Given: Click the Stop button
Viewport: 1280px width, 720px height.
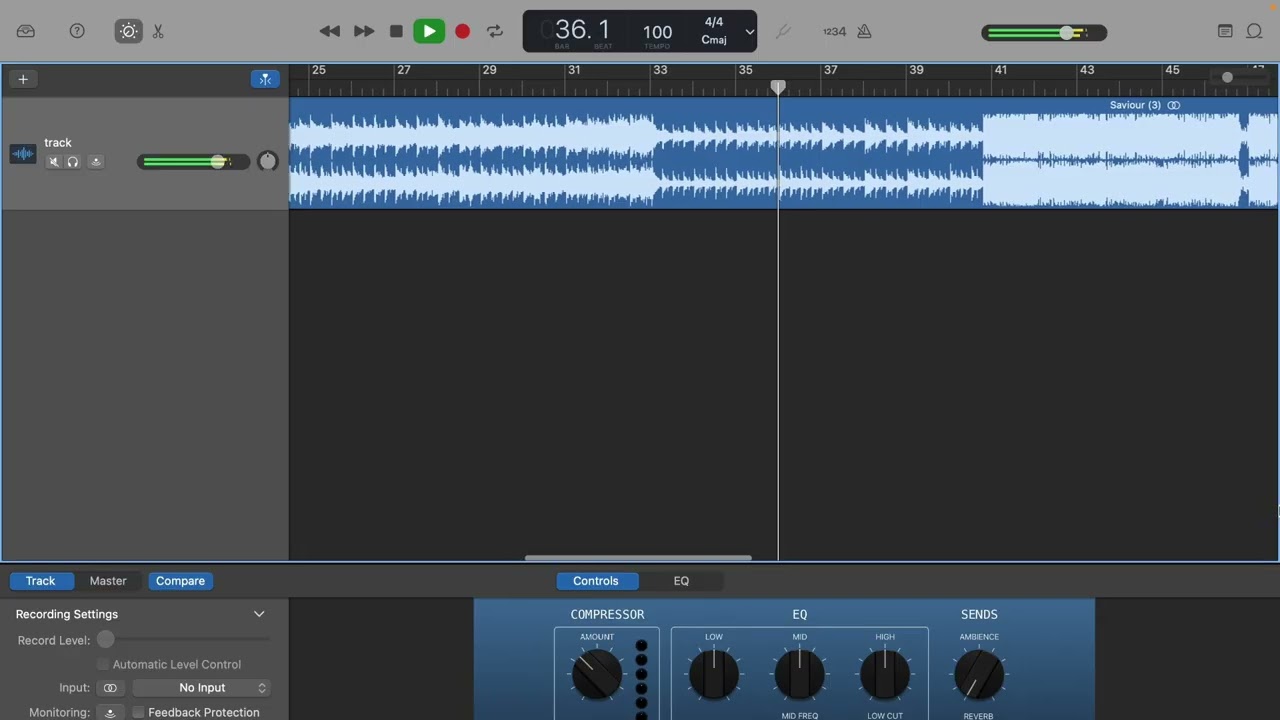Looking at the screenshot, I should coord(396,31).
